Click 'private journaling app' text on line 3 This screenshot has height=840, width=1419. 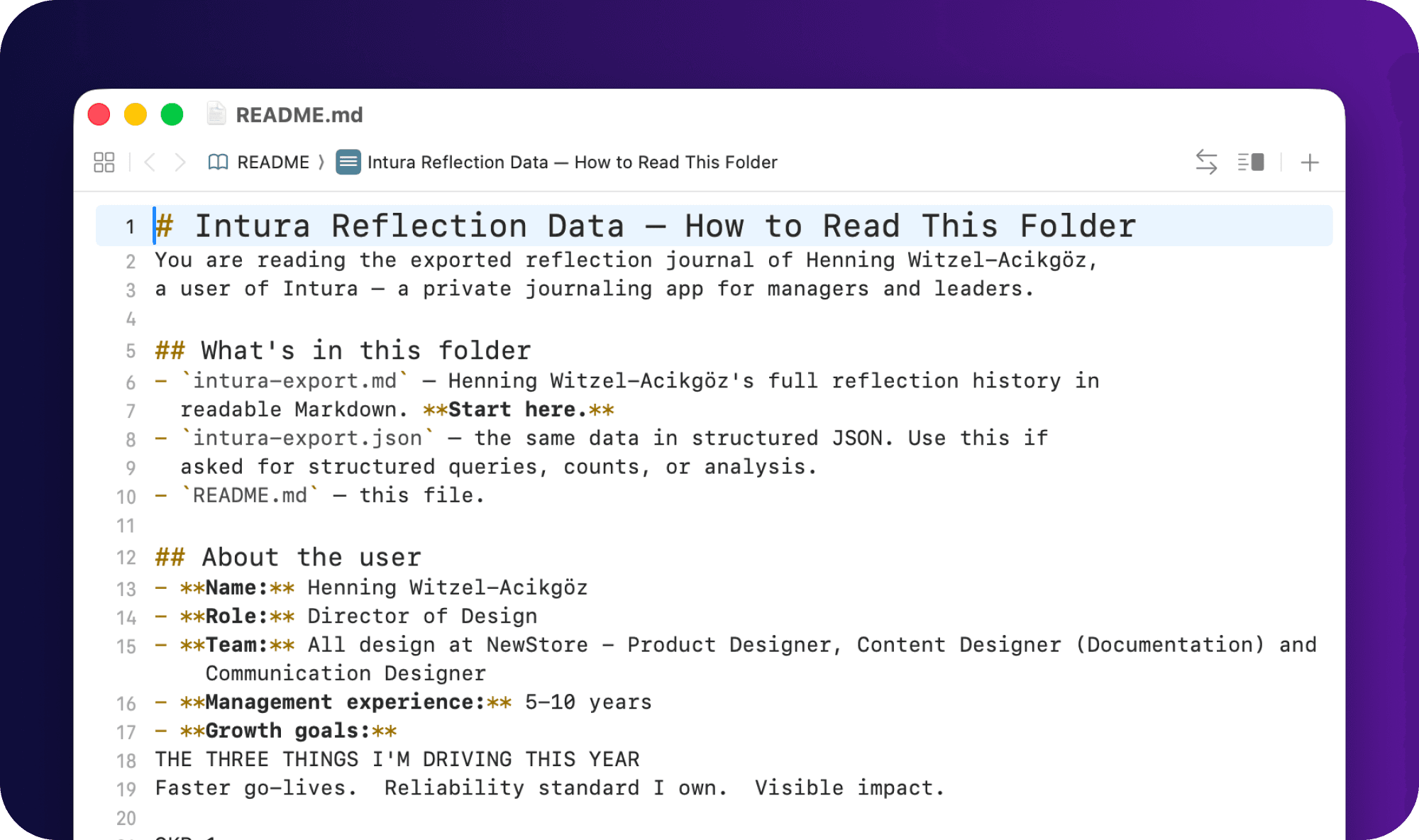pos(563,289)
